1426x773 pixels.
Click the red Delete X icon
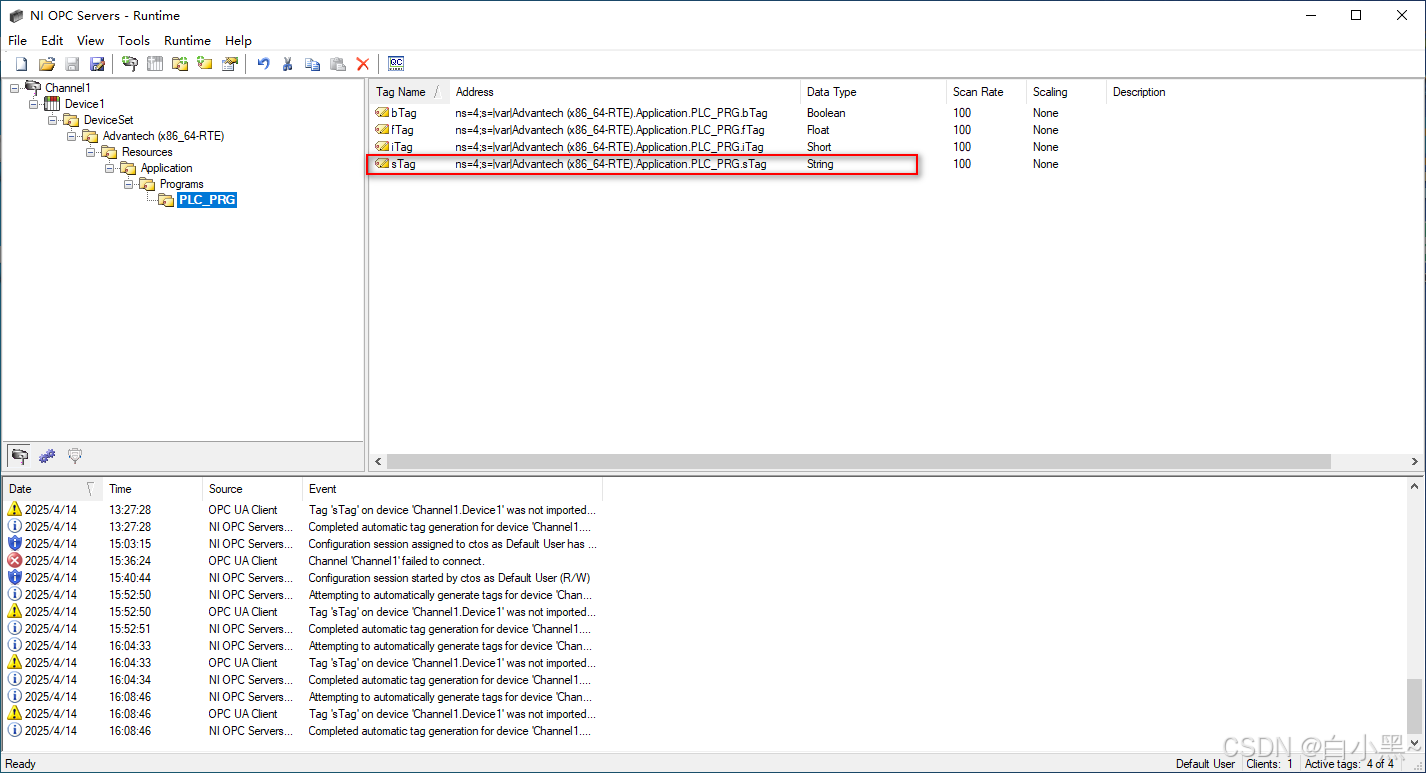[363, 64]
